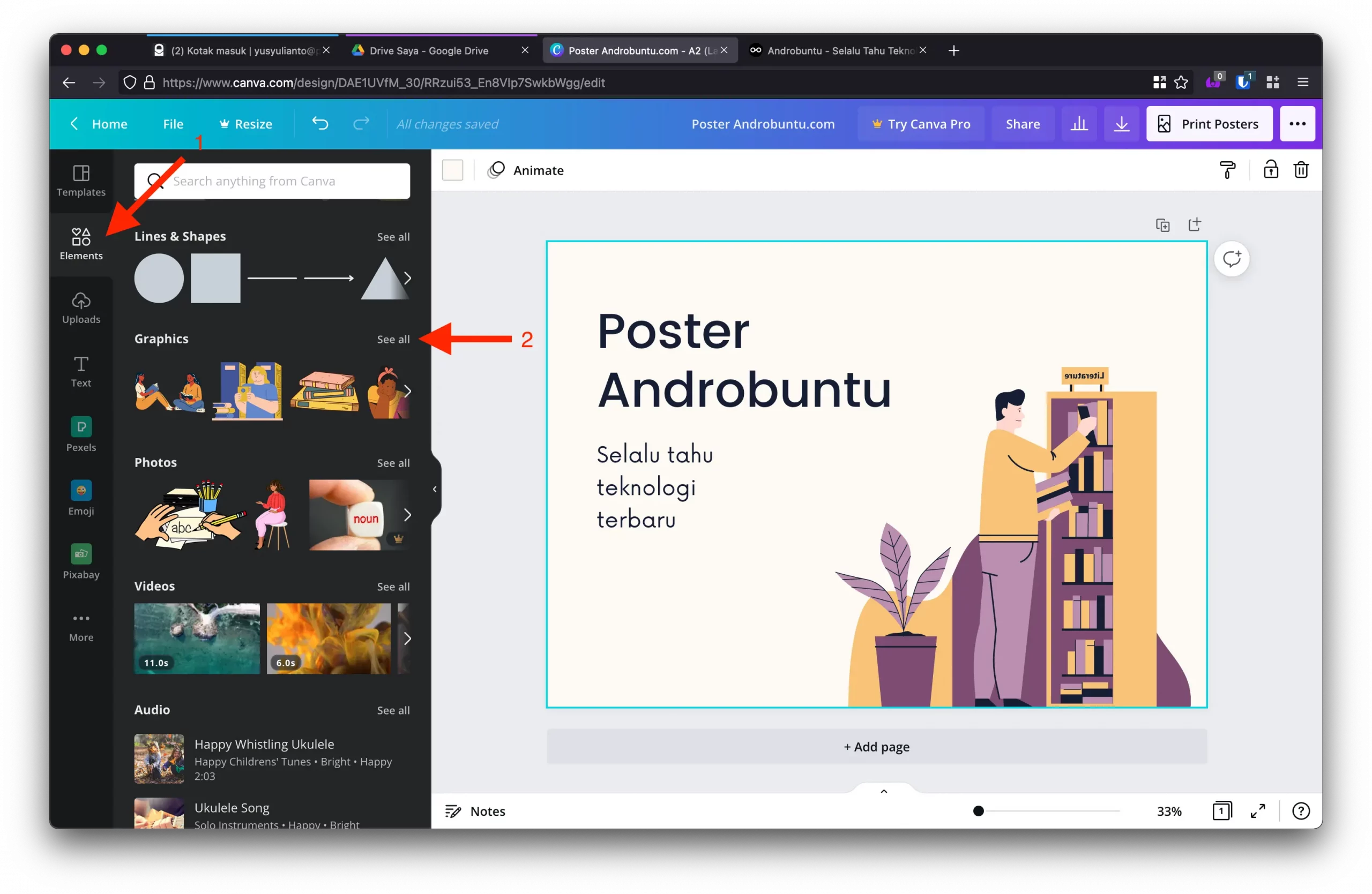
Task: Expand the Lines & Shapes row arrow
Action: pyautogui.click(x=407, y=278)
